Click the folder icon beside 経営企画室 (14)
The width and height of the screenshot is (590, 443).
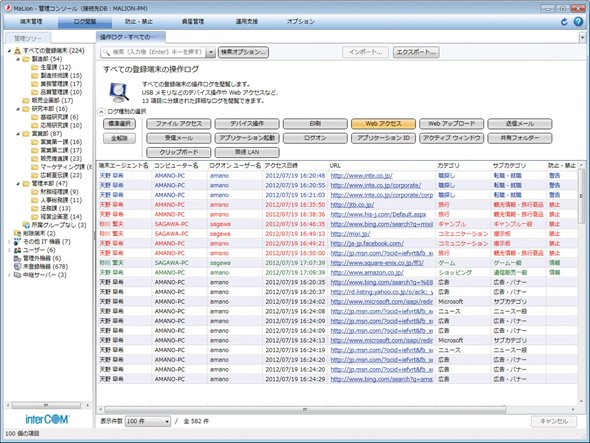35,216
